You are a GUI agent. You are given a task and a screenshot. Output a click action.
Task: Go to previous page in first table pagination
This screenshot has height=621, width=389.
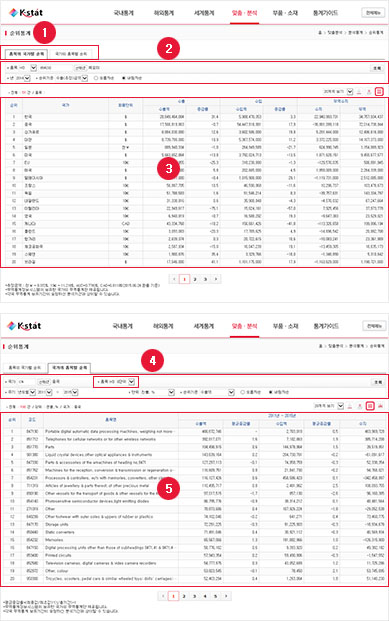[174, 279]
